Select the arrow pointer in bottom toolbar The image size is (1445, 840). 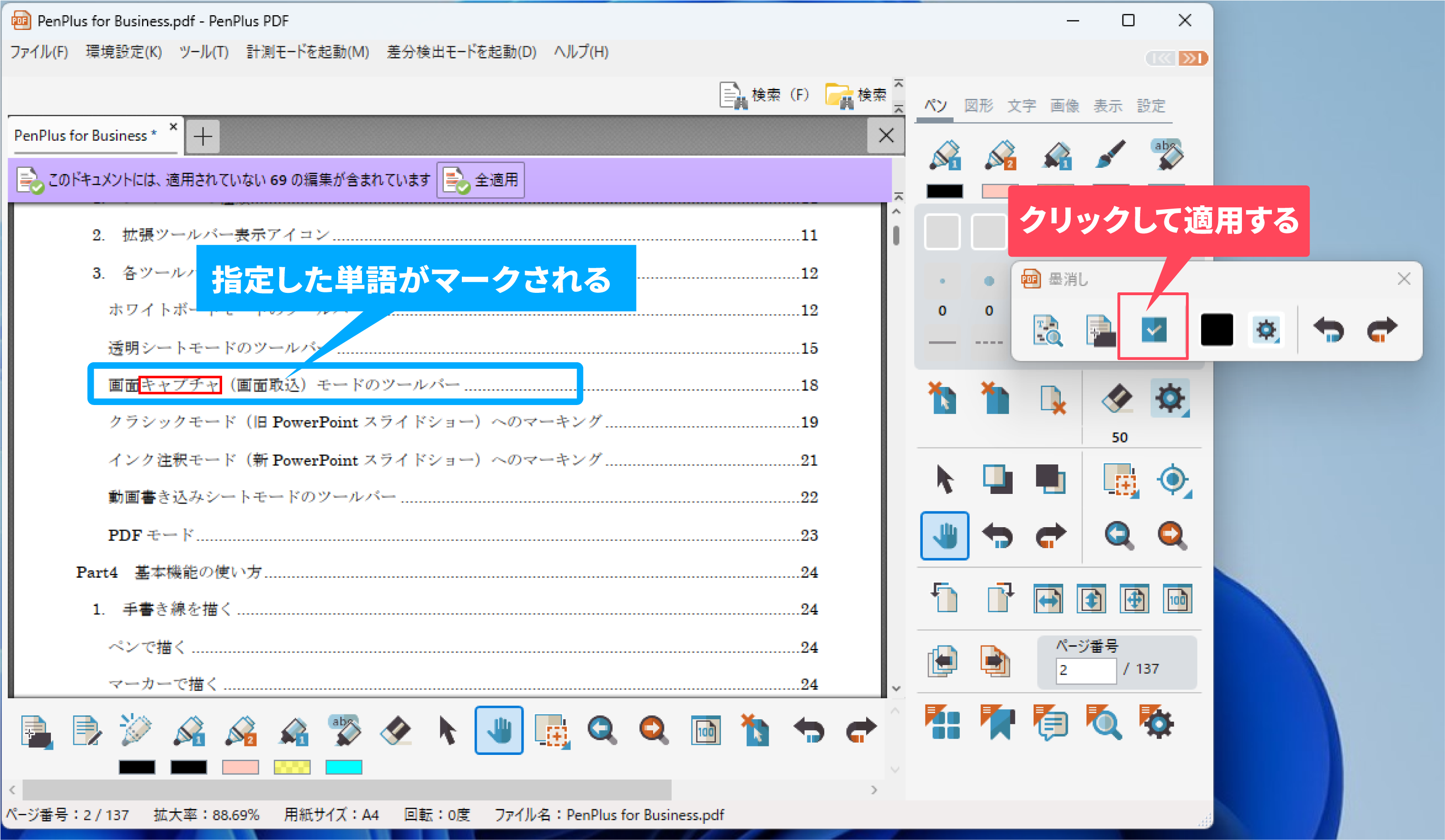click(x=447, y=731)
